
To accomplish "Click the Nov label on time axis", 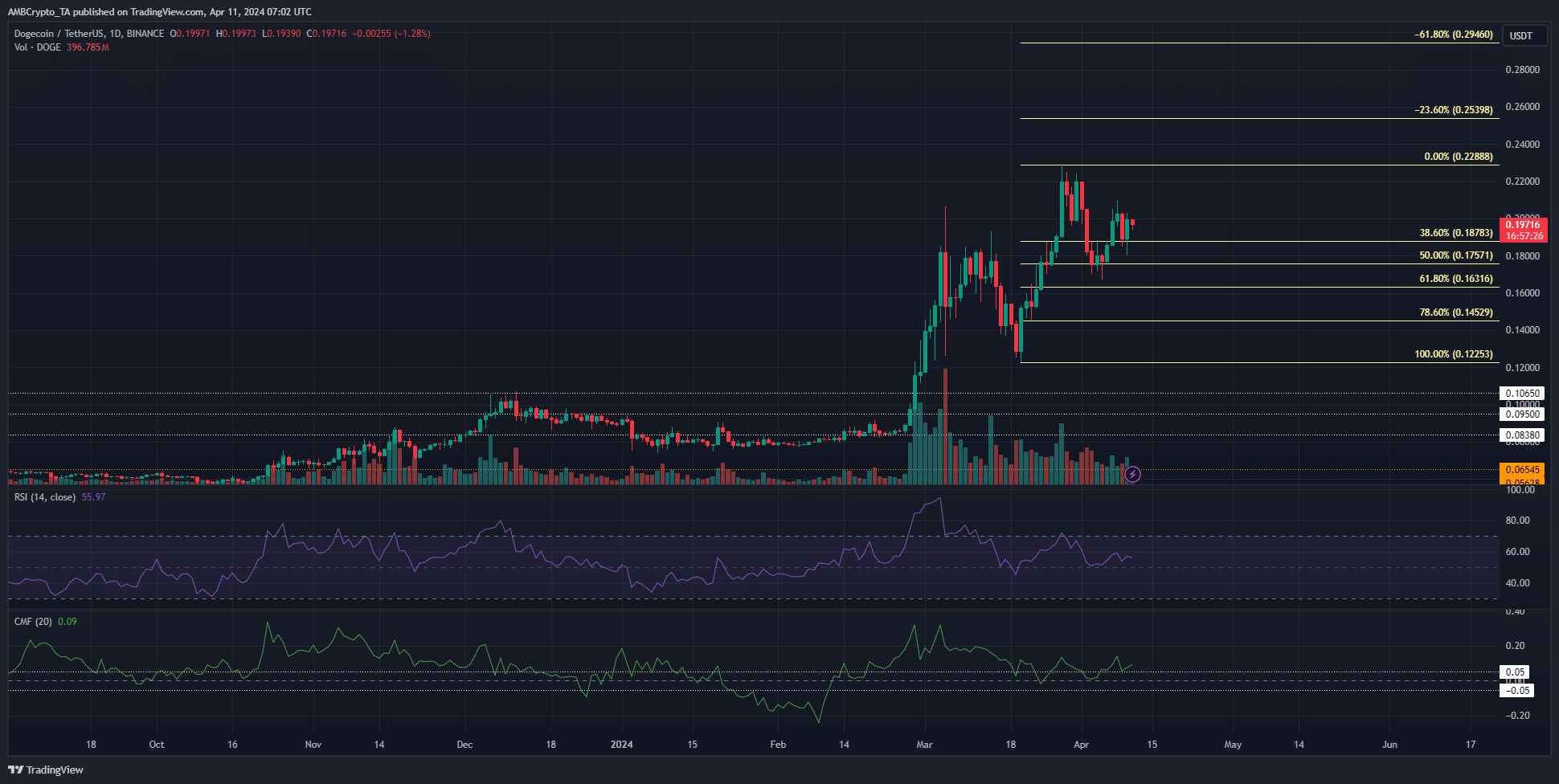I will point(313,745).
